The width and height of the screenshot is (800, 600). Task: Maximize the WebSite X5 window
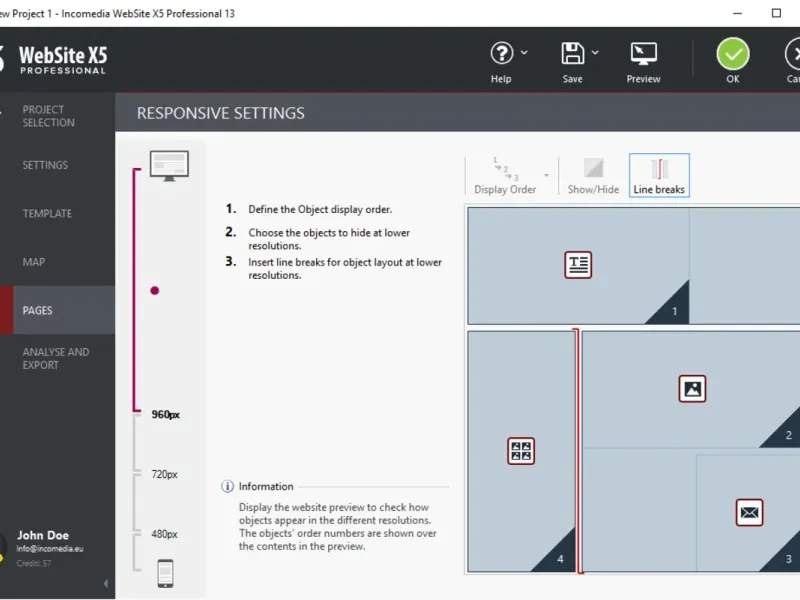click(x=776, y=13)
